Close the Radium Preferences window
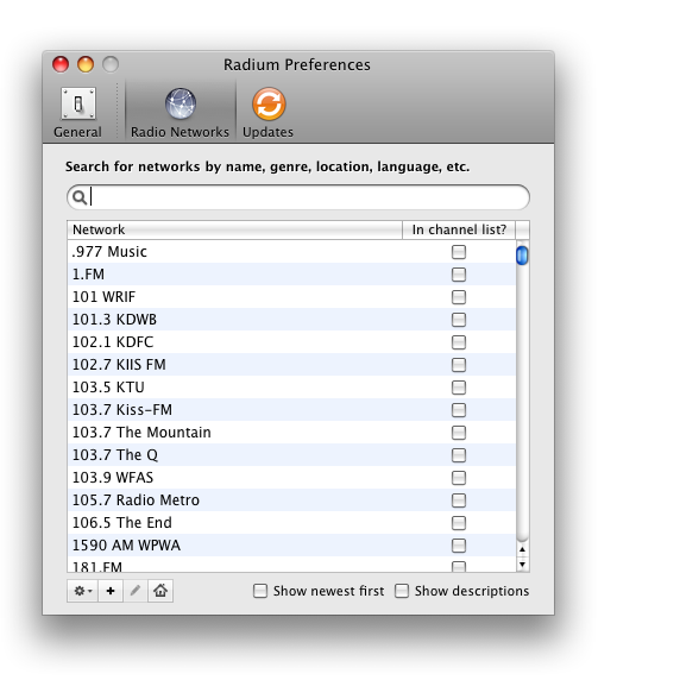Image resolution: width=680 pixels, height=699 pixels. tap(61, 65)
